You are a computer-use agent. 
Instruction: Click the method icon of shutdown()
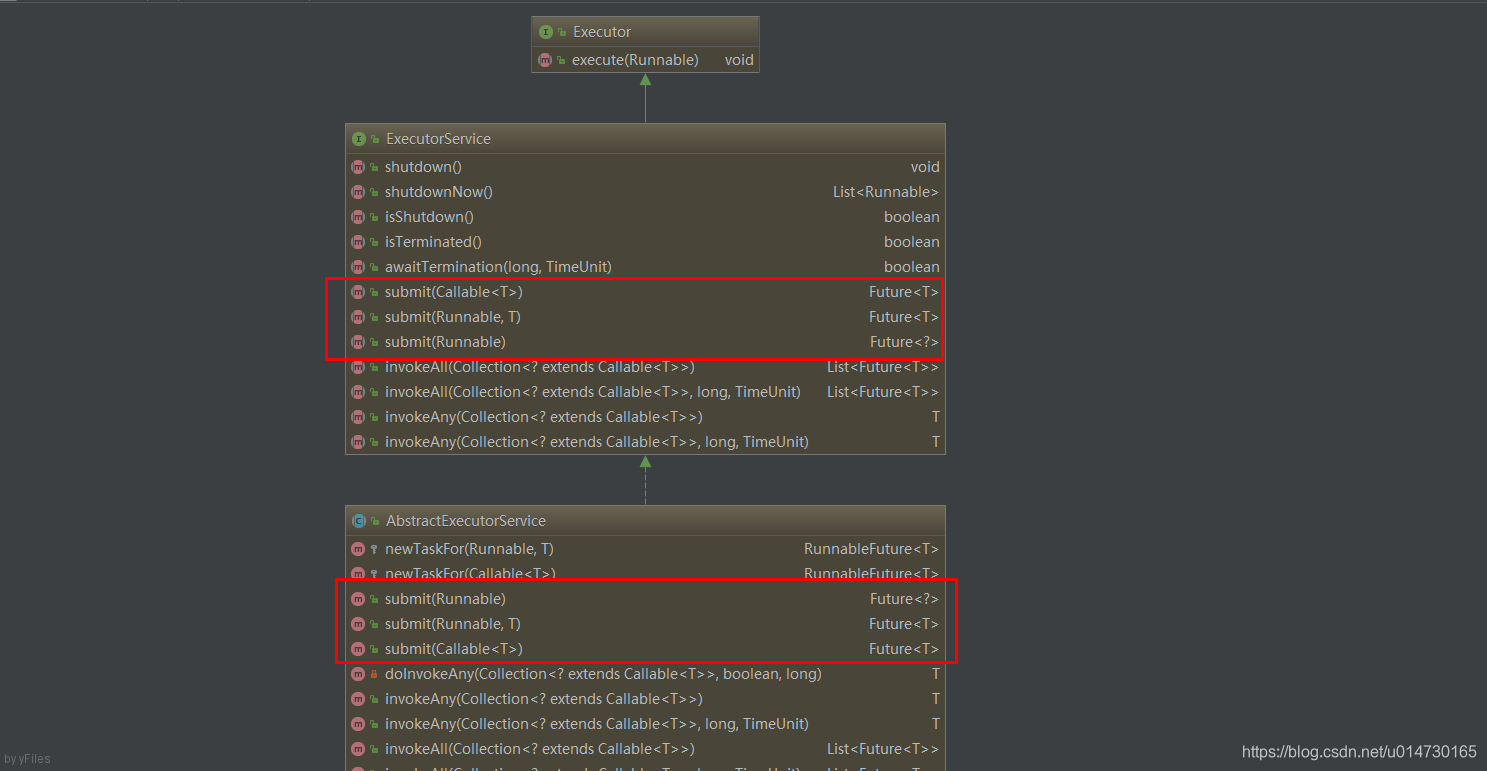pos(358,167)
